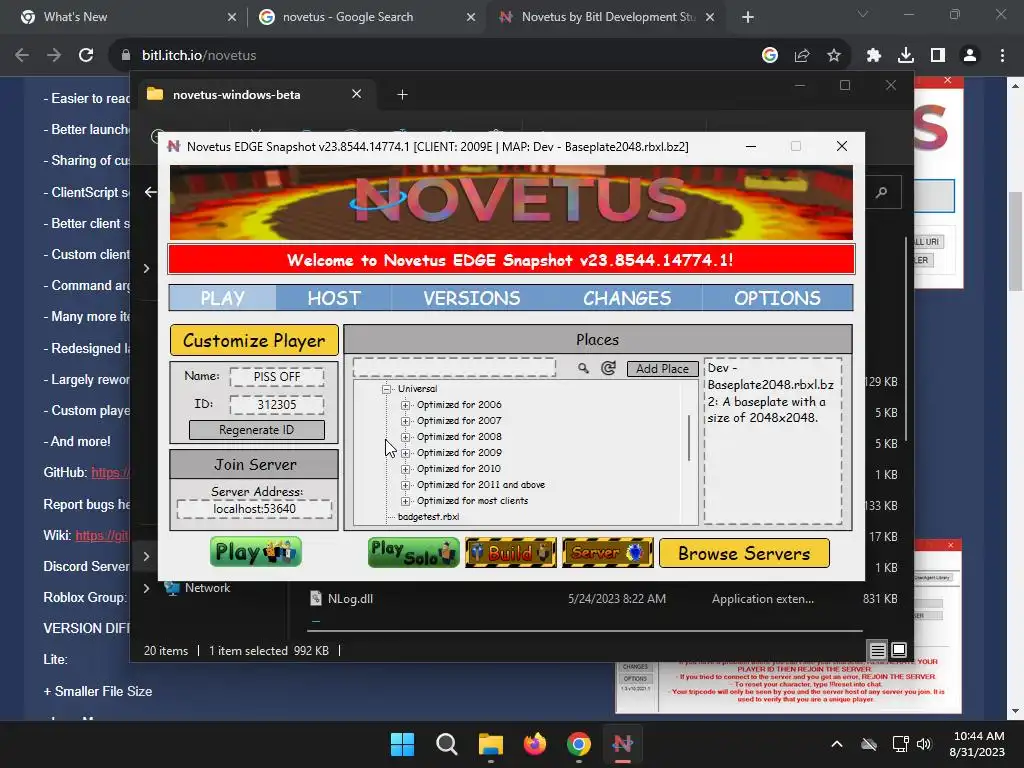Click the player Name field
This screenshot has width=1024, height=768.
click(277, 377)
